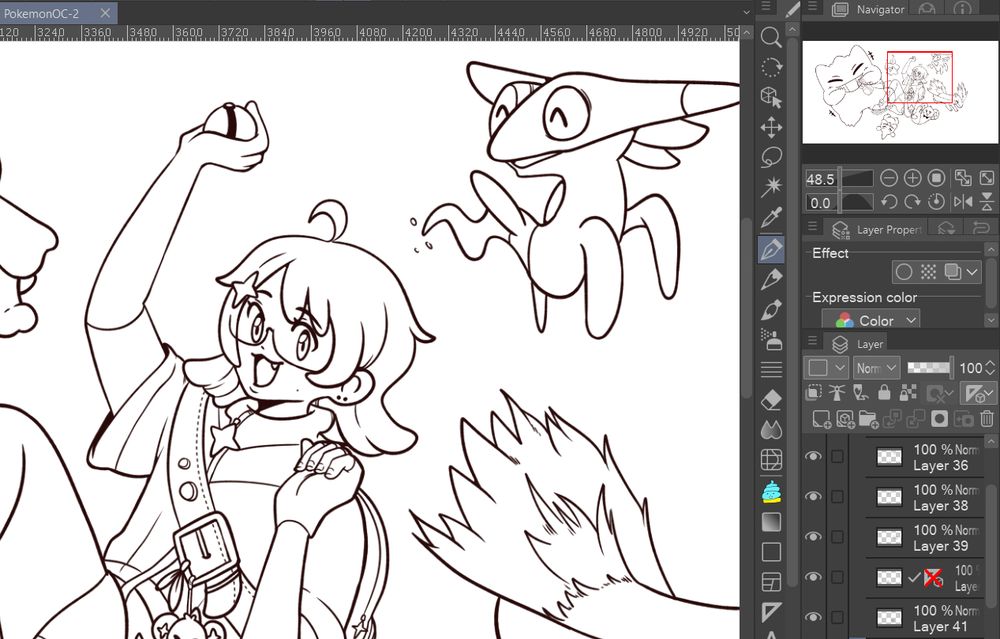The height and width of the screenshot is (639, 1000).
Task: Open the Norm blending mode dropdown
Action: [876, 368]
